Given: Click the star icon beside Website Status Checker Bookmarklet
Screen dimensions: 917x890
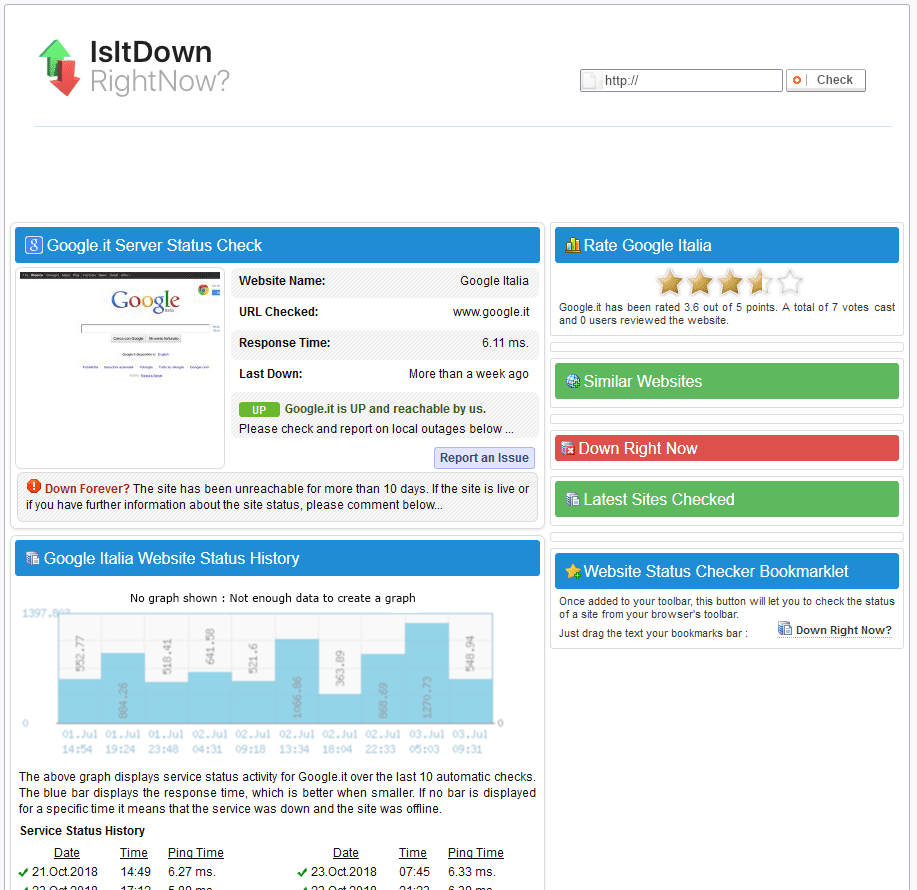Looking at the screenshot, I should 572,572.
